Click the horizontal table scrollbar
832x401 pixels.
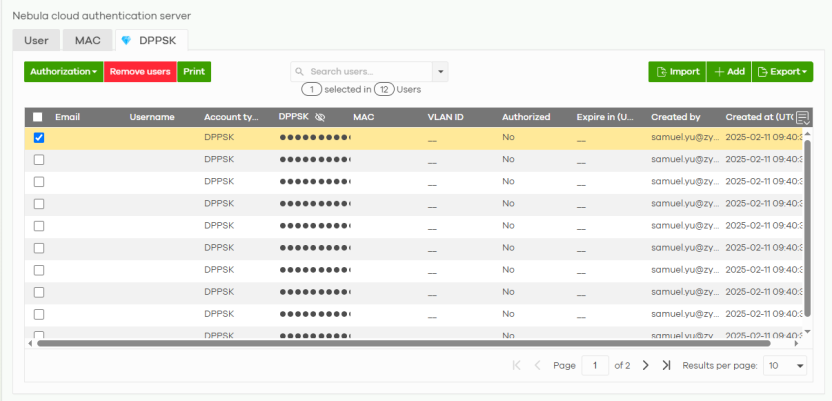click(x=403, y=343)
